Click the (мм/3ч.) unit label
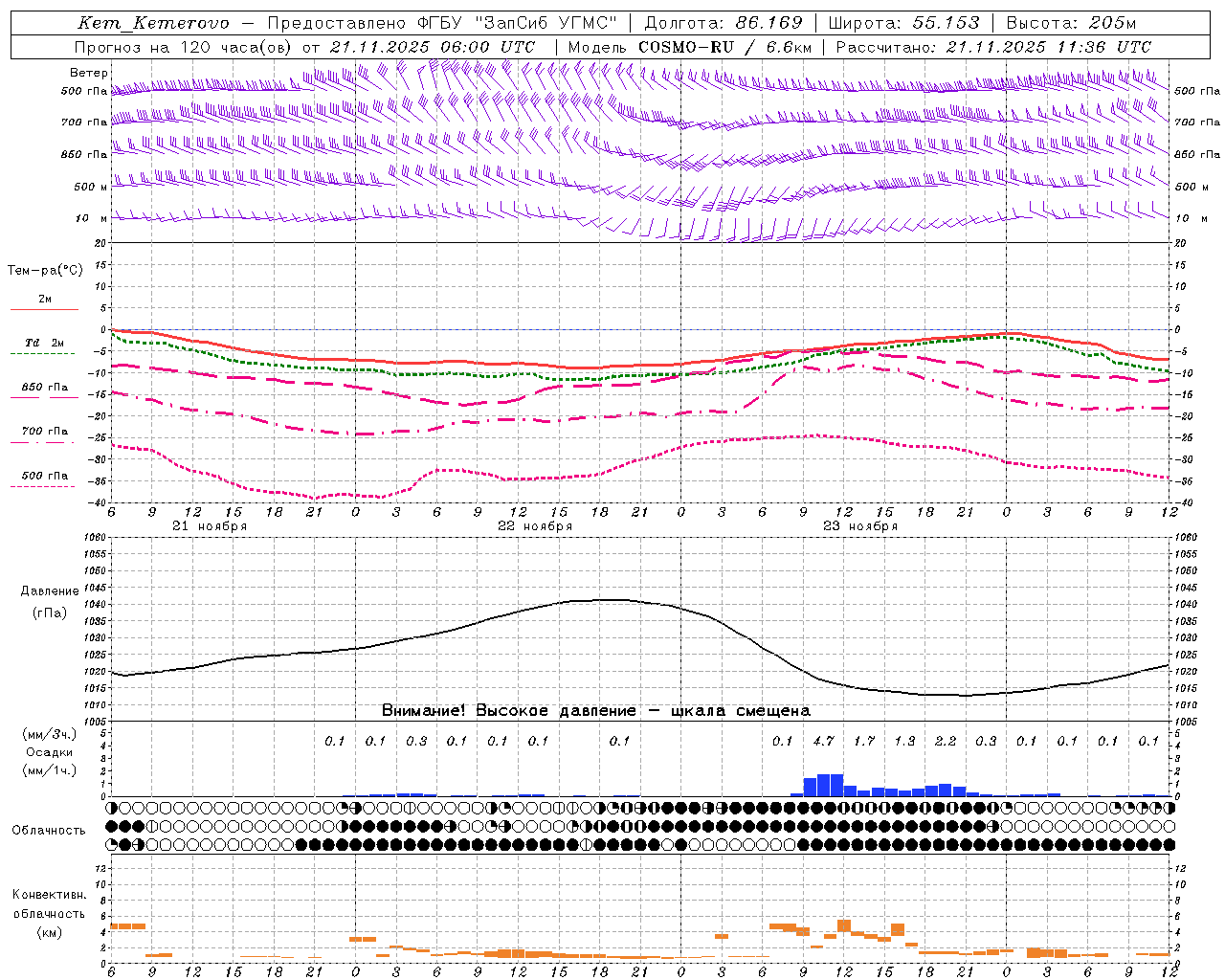Image resolution: width=1225 pixels, height=980 pixels. pyautogui.click(x=50, y=734)
